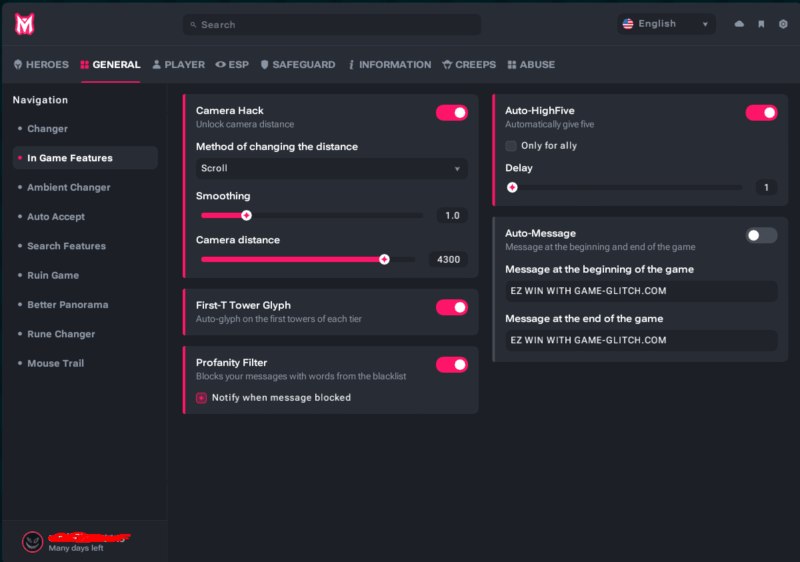Go to the ESP tab
Image resolution: width=800 pixels, height=562 pixels.
232,64
